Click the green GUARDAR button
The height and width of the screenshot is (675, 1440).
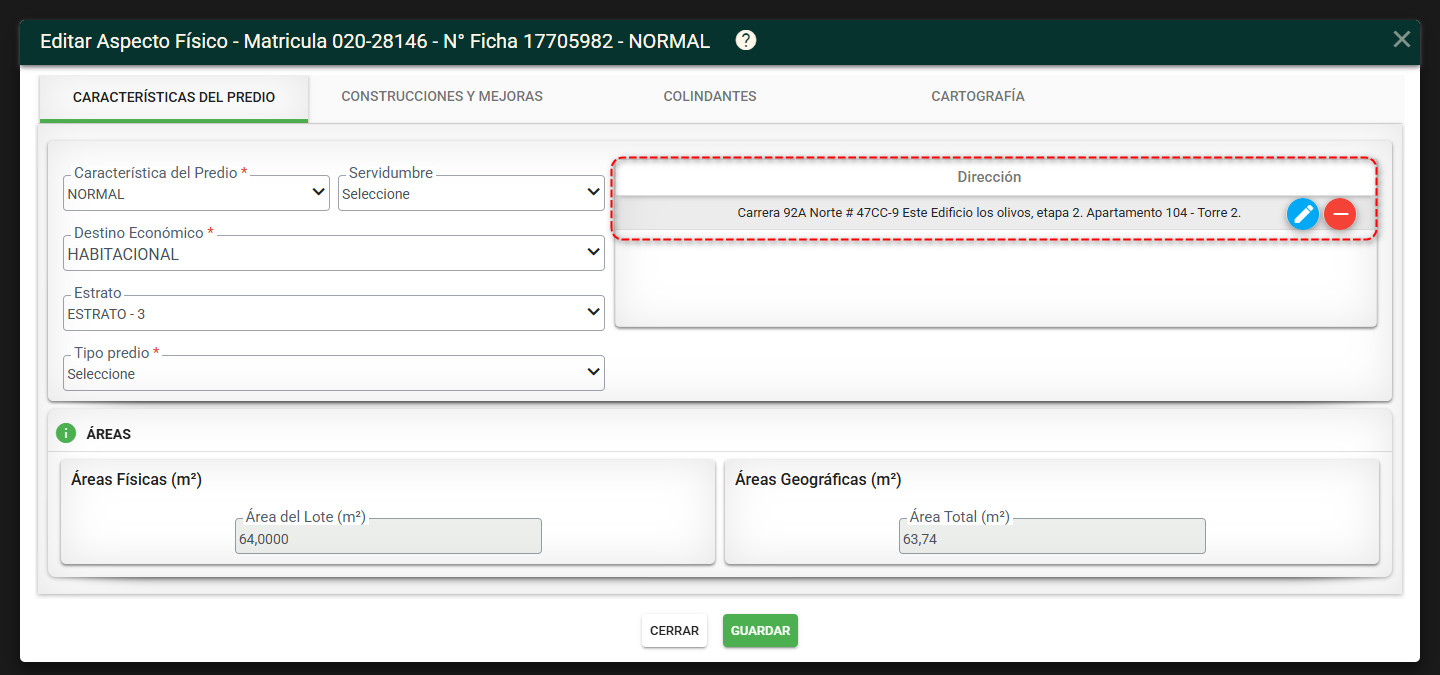coord(760,631)
